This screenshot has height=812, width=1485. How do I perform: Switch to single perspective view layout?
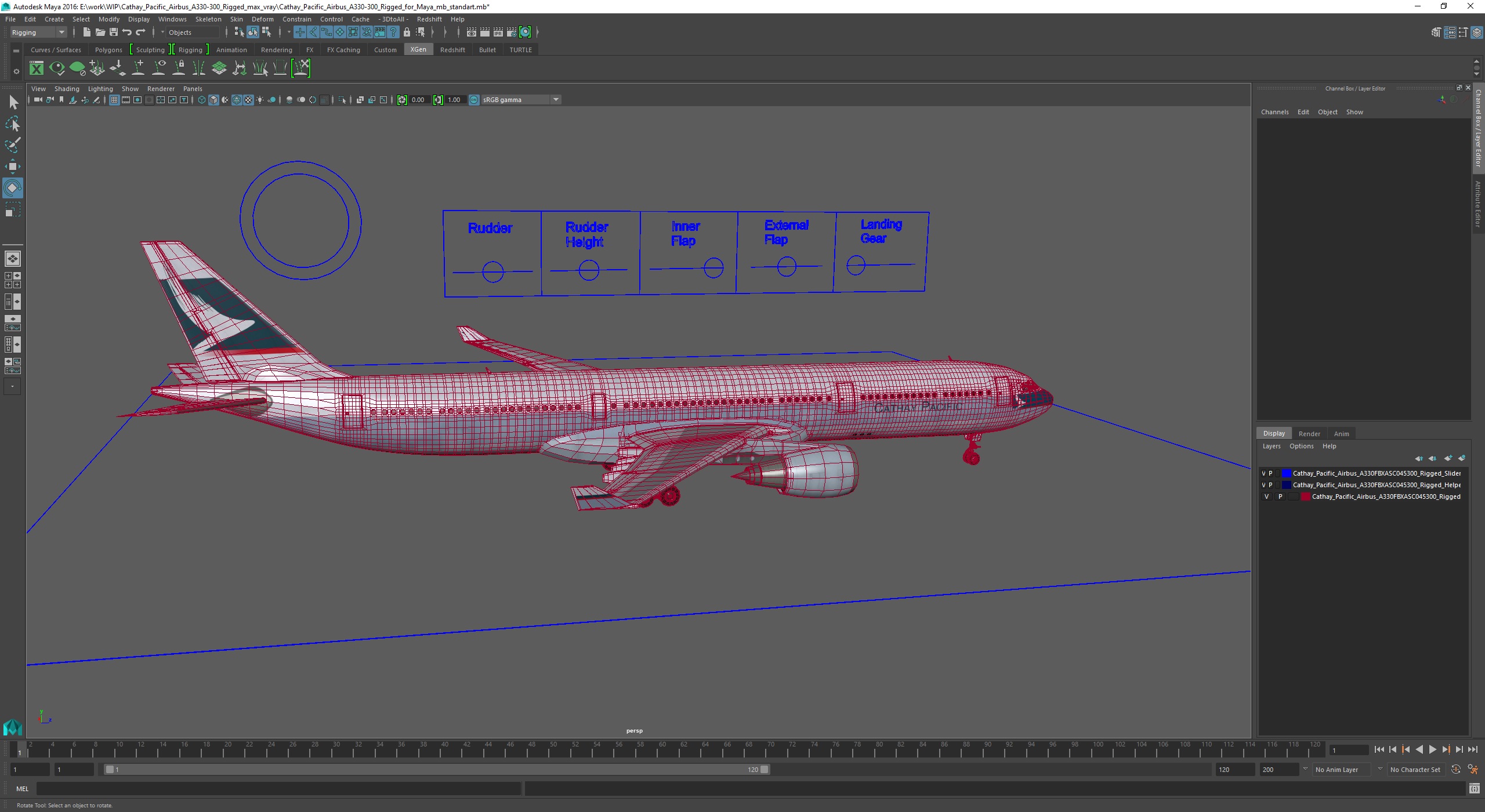click(13, 259)
